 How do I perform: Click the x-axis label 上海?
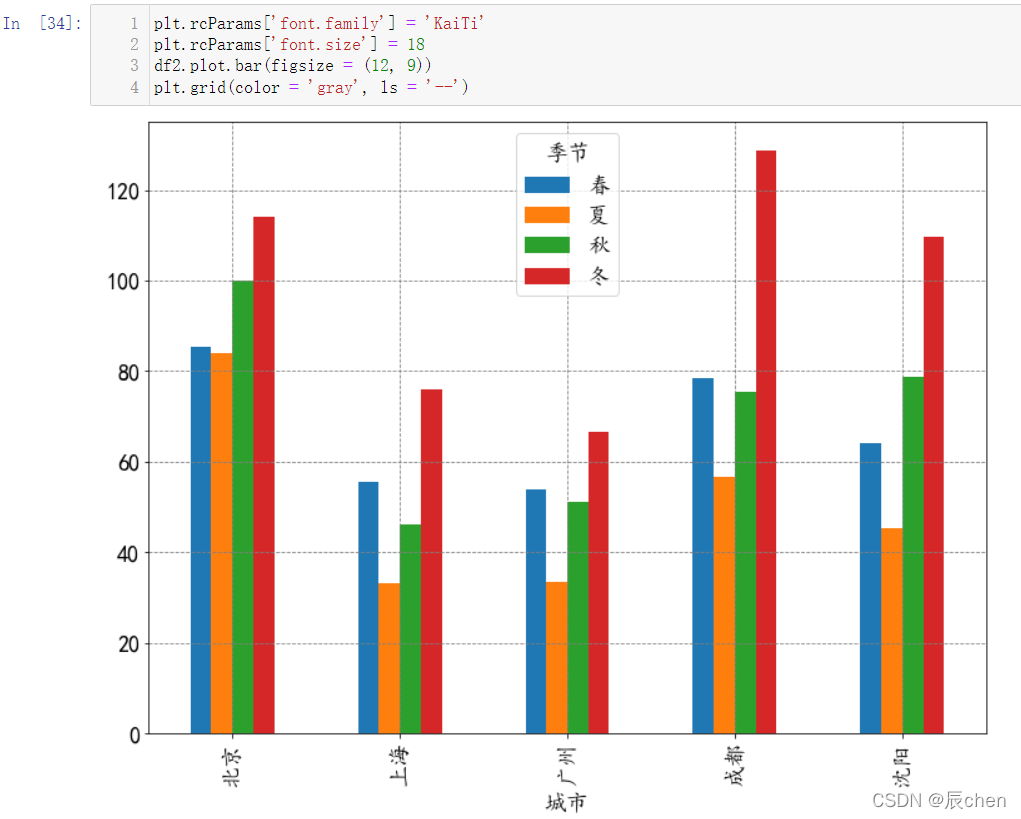pos(400,766)
